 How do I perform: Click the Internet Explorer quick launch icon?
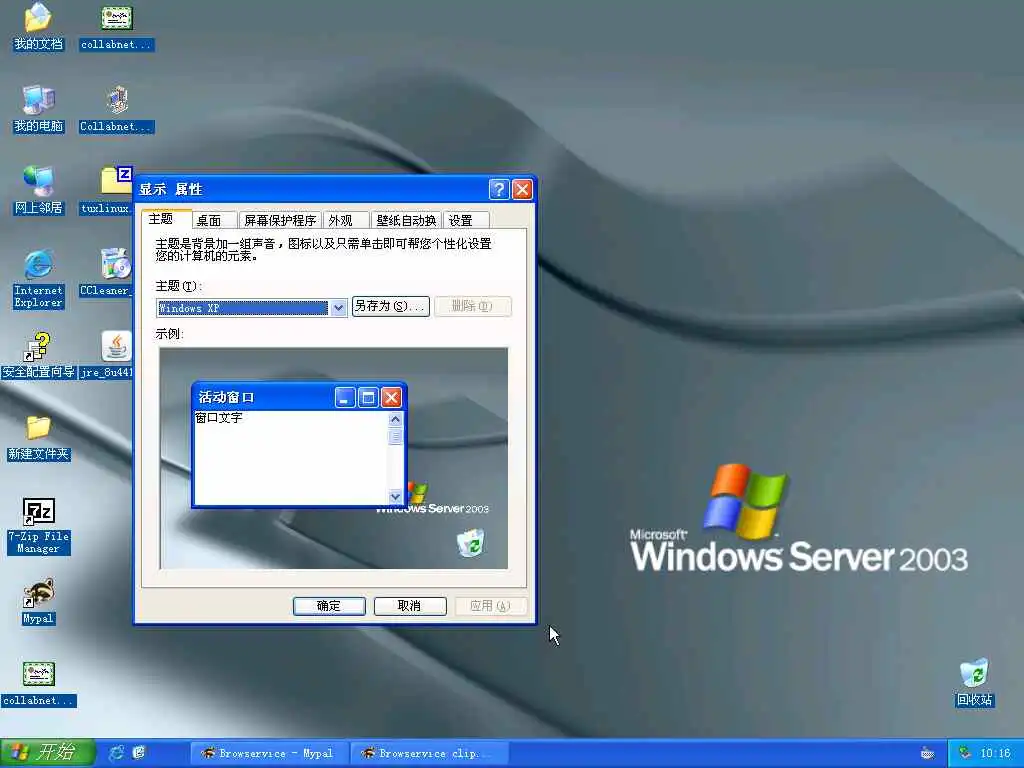coord(116,753)
